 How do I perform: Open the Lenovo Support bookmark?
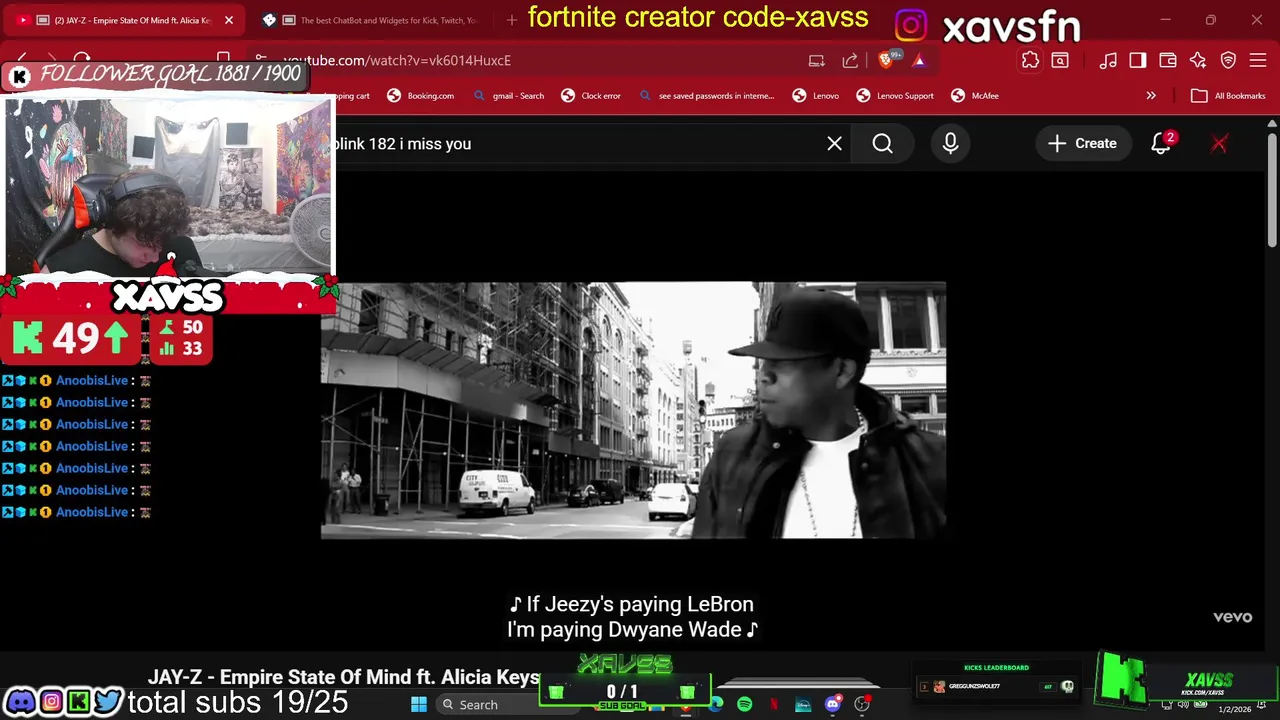(895, 96)
